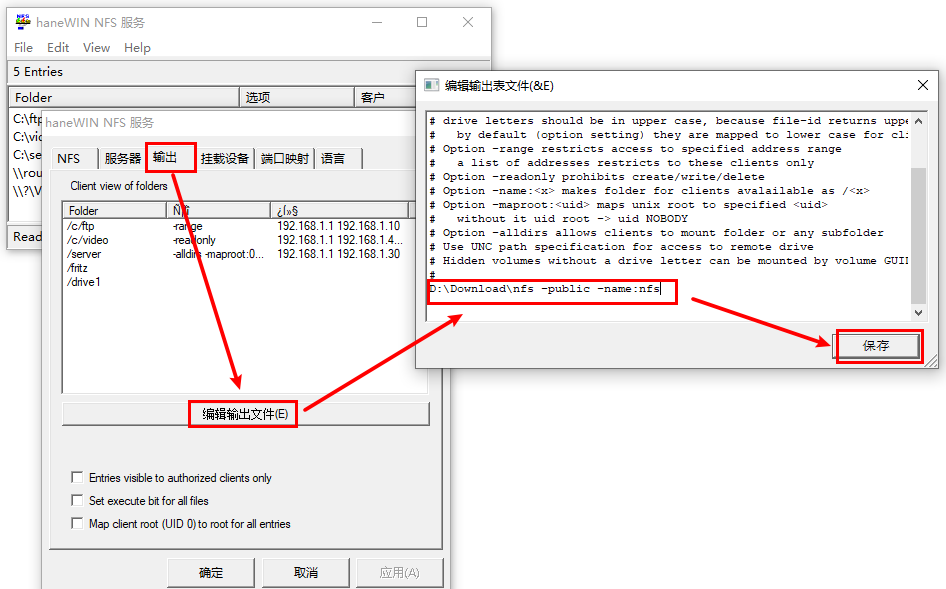Screen dimensions: 946x589
Task: Click the 确定 button
Action: click(211, 572)
